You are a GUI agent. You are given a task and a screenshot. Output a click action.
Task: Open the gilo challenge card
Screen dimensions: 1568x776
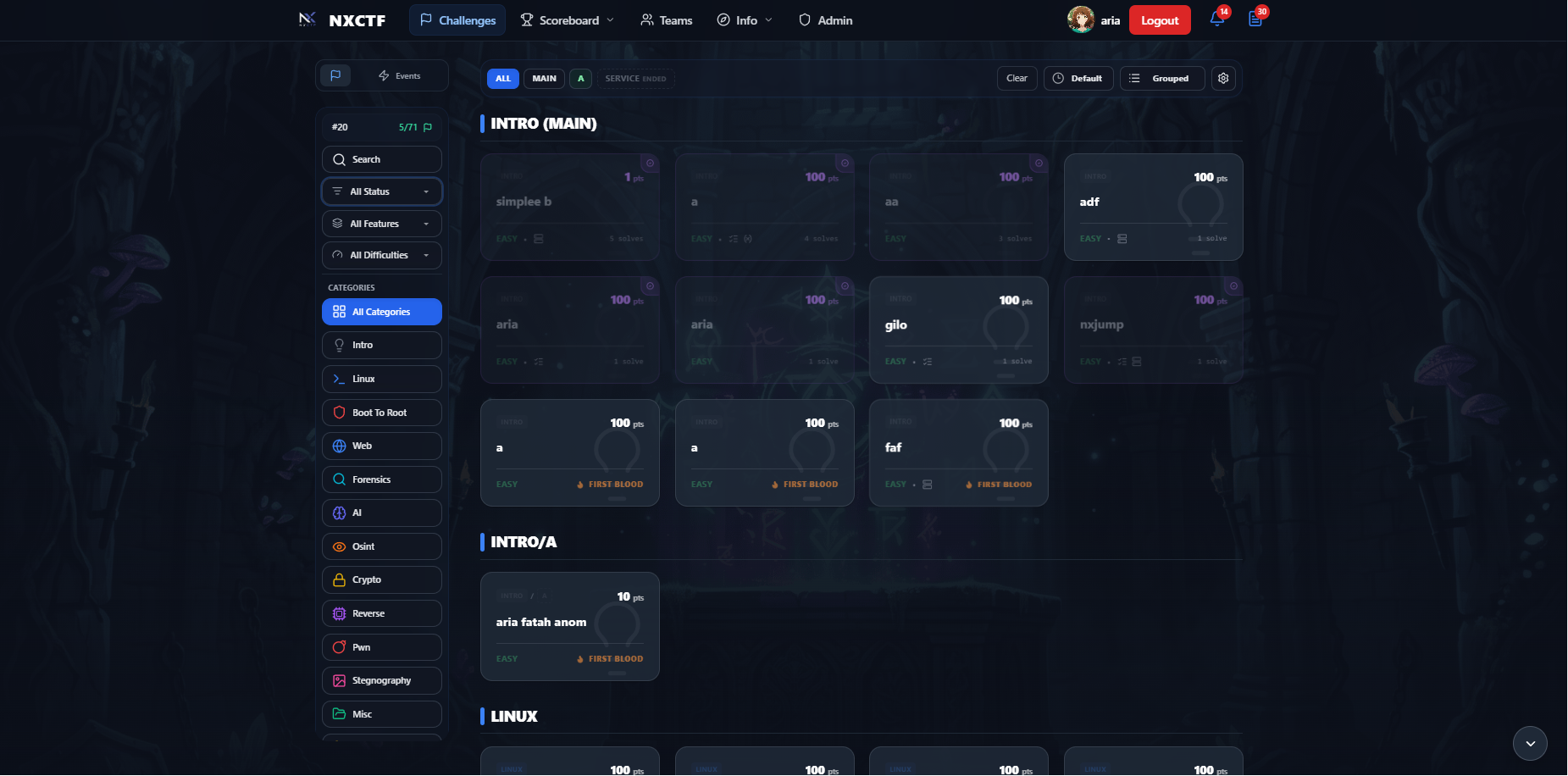click(x=959, y=330)
